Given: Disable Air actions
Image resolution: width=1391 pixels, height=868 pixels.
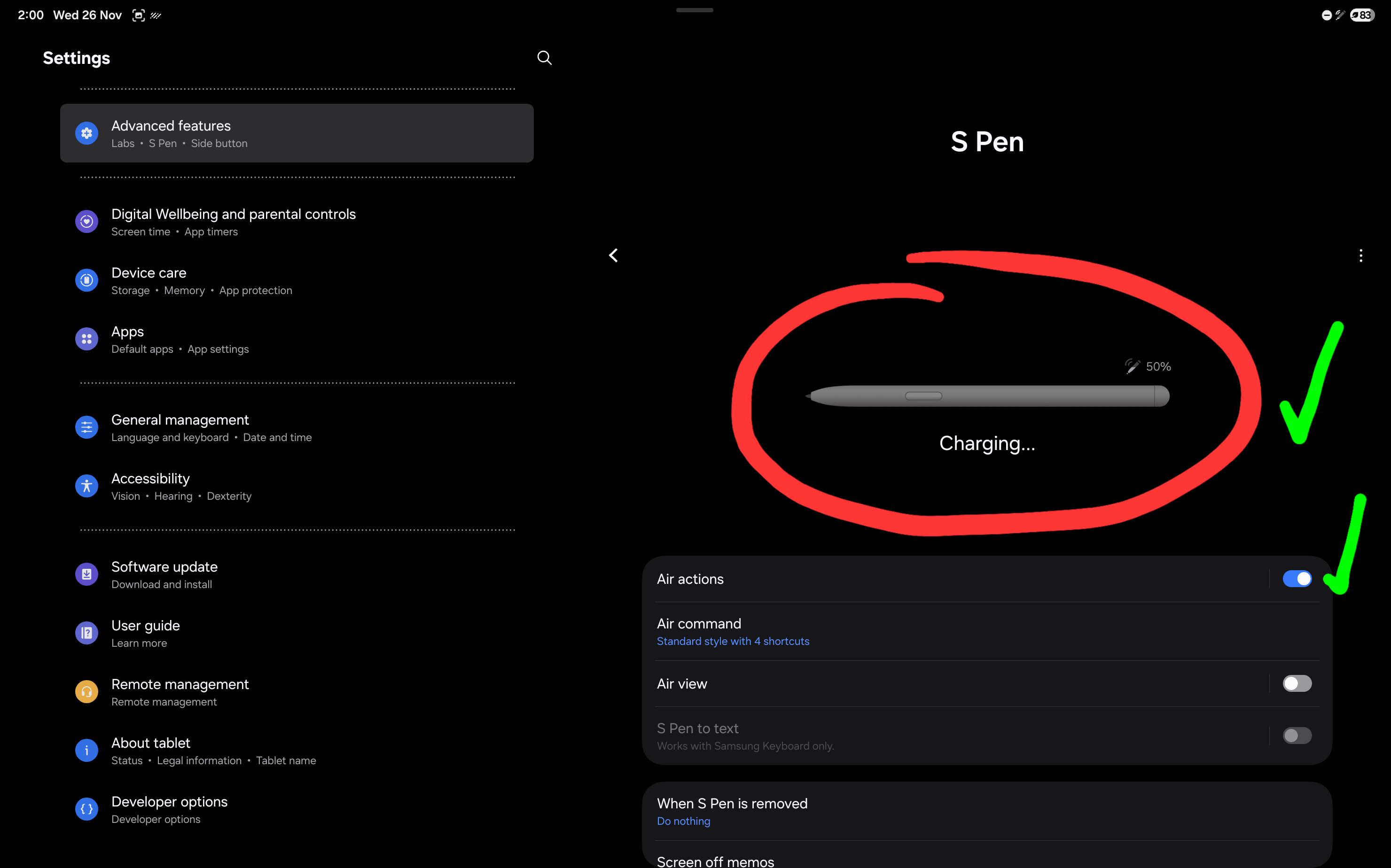Looking at the screenshot, I should tap(1297, 578).
